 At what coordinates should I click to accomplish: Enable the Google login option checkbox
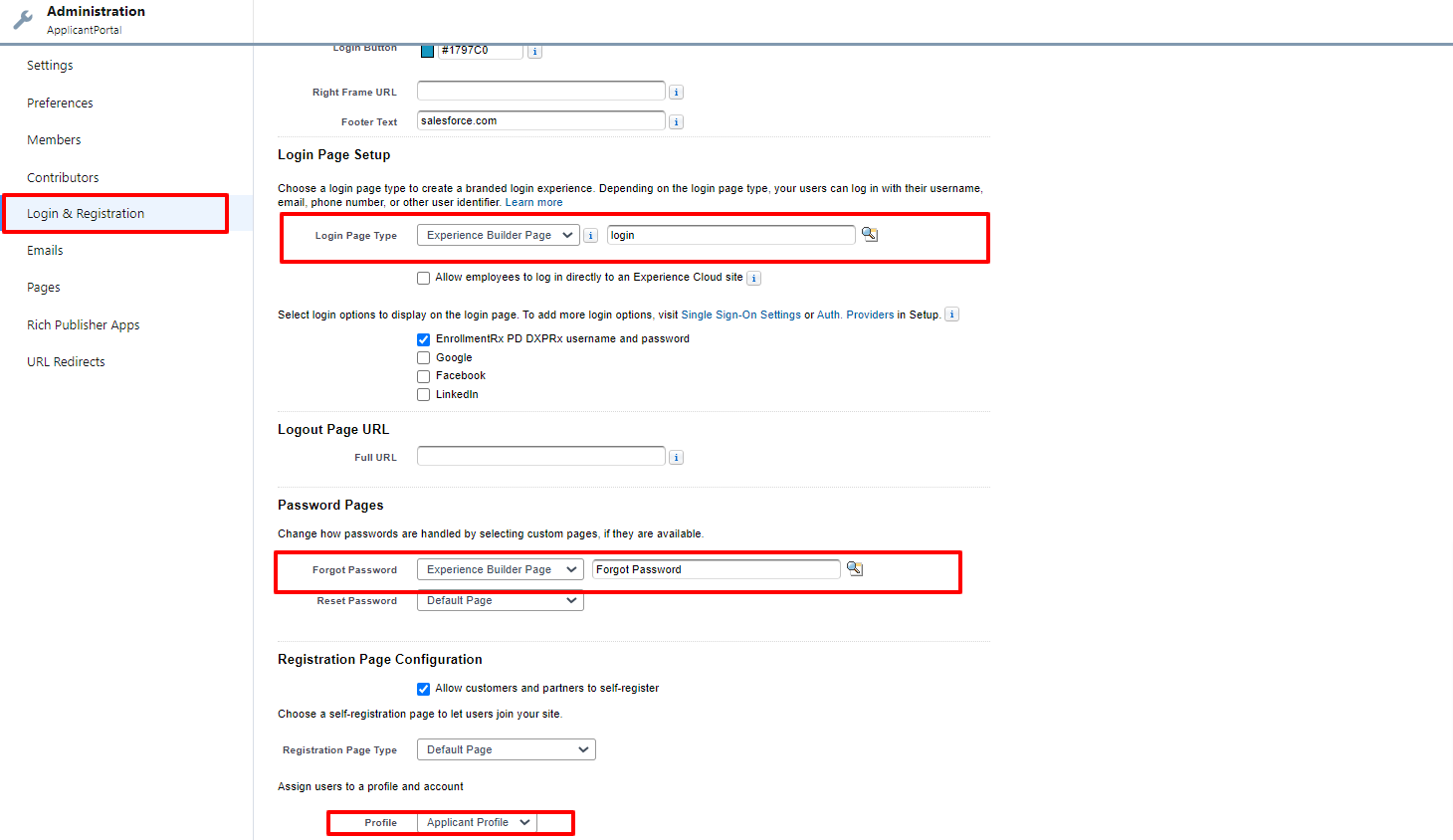pyautogui.click(x=424, y=358)
